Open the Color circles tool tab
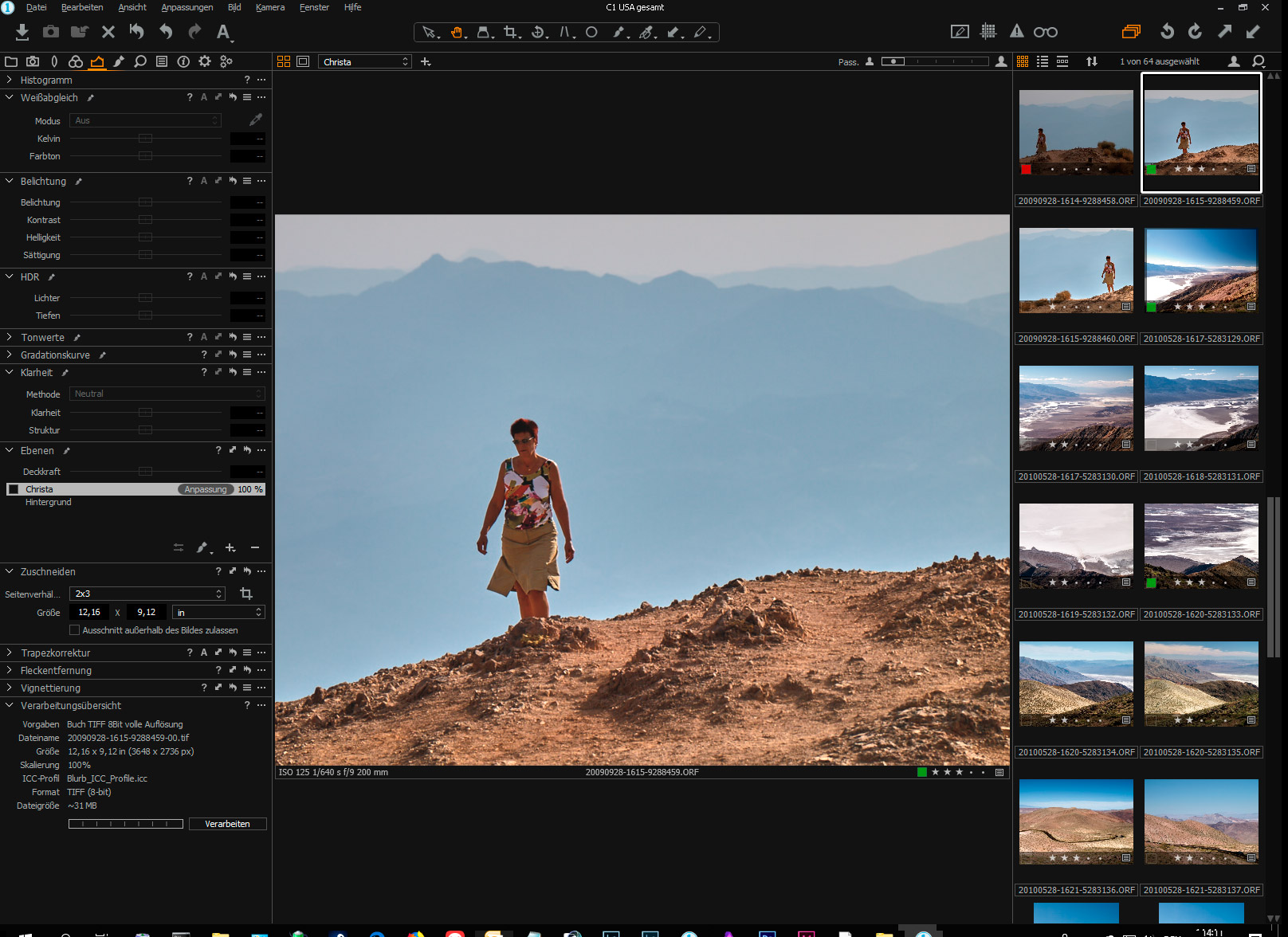The height and width of the screenshot is (937, 1288). pyautogui.click(x=76, y=61)
